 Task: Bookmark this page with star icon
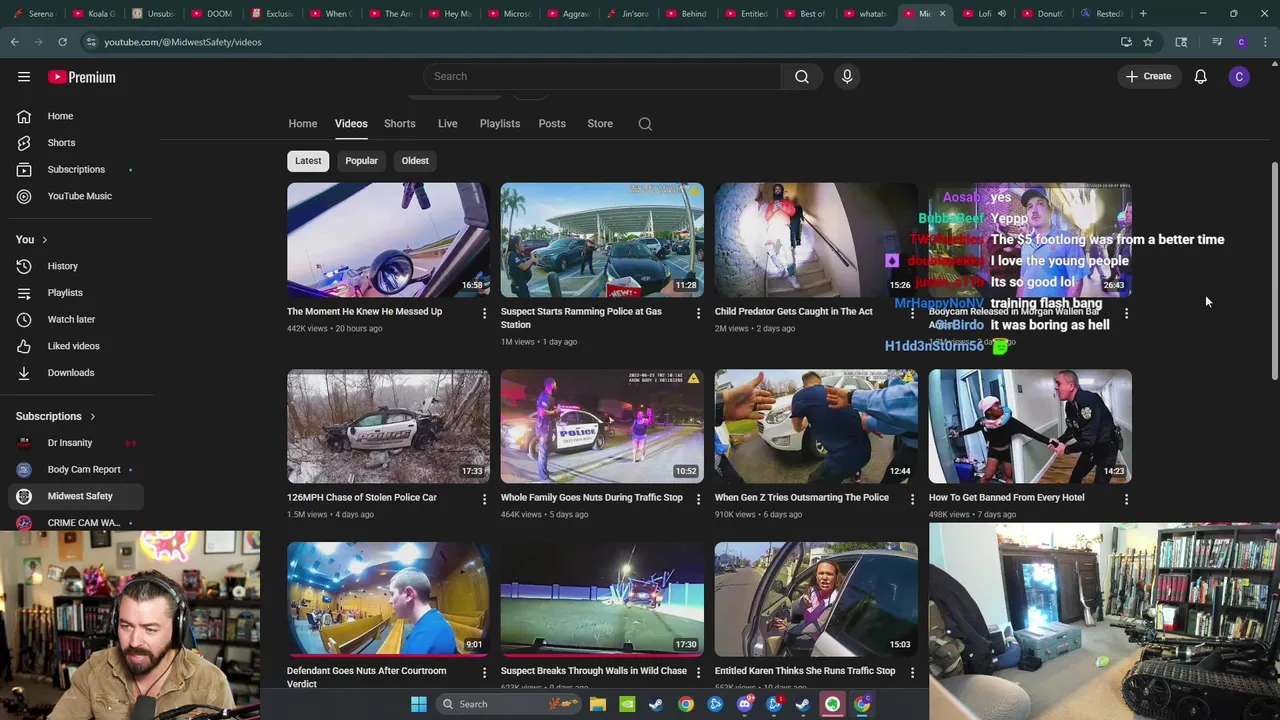(x=1148, y=42)
